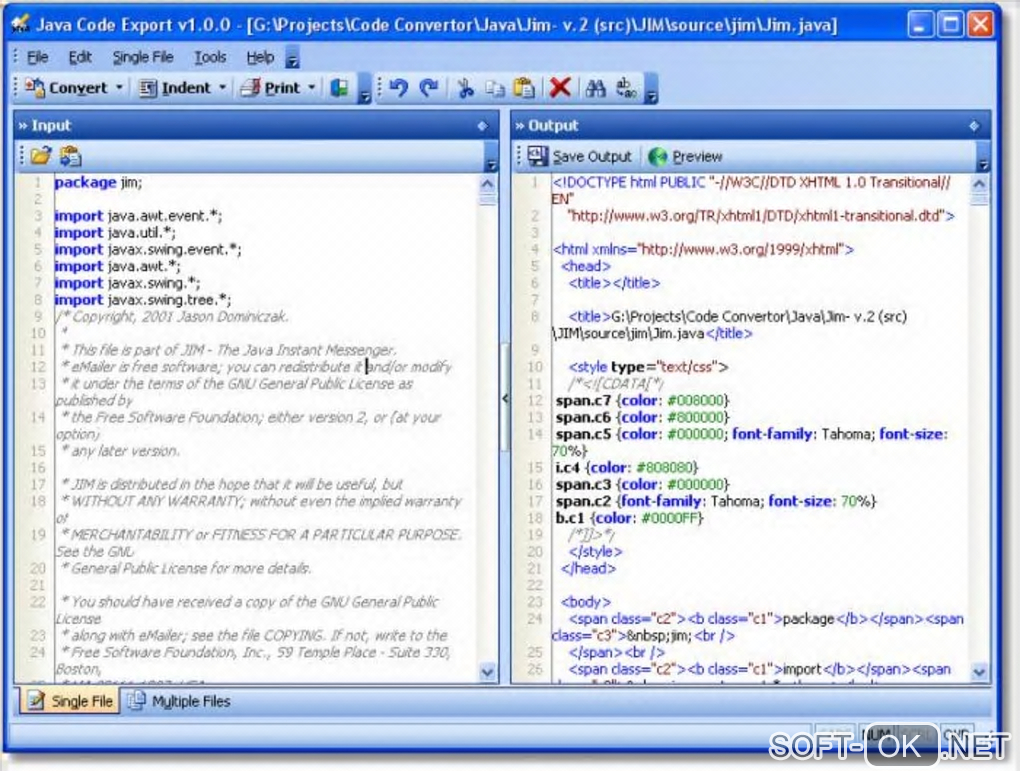Maximize the Java Code Export window

point(950,25)
